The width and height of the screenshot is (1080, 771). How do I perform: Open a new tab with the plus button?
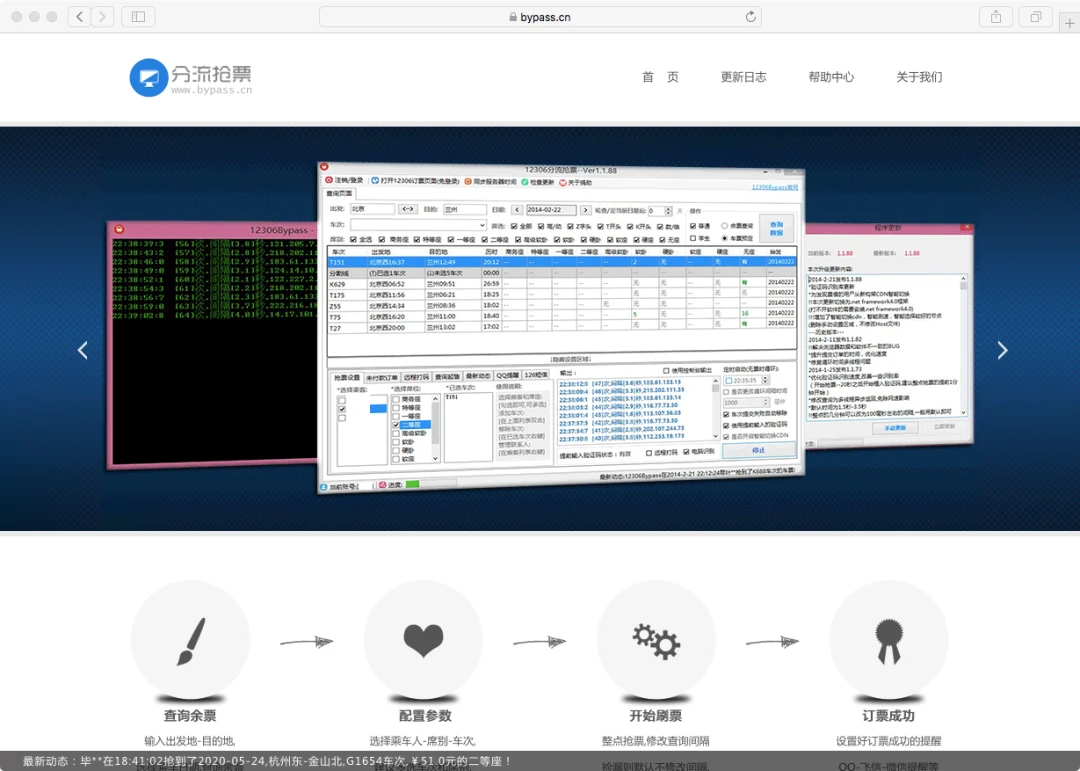[1070, 23]
